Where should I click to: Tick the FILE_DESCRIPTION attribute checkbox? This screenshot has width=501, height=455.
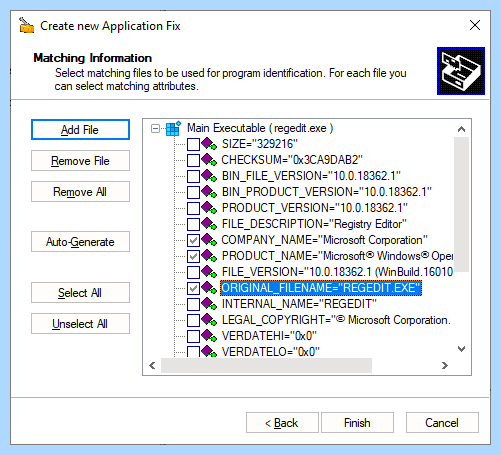pos(193,224)
